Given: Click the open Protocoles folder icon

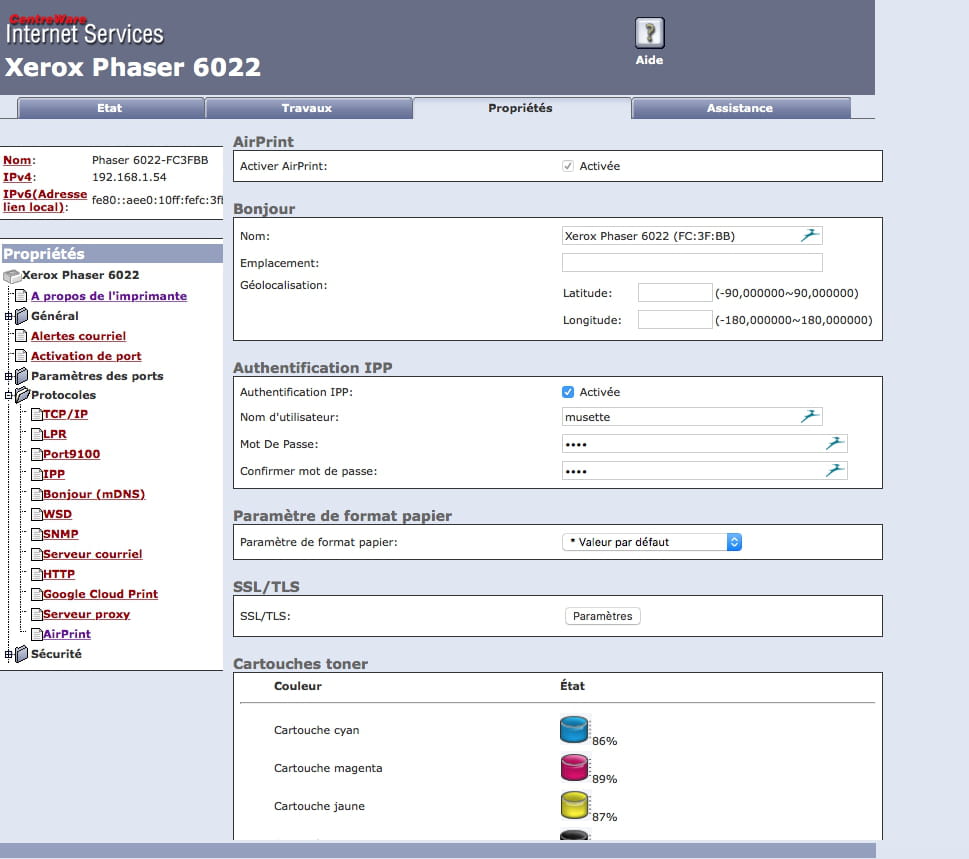Looking at the screenshot, I should 22,394.
